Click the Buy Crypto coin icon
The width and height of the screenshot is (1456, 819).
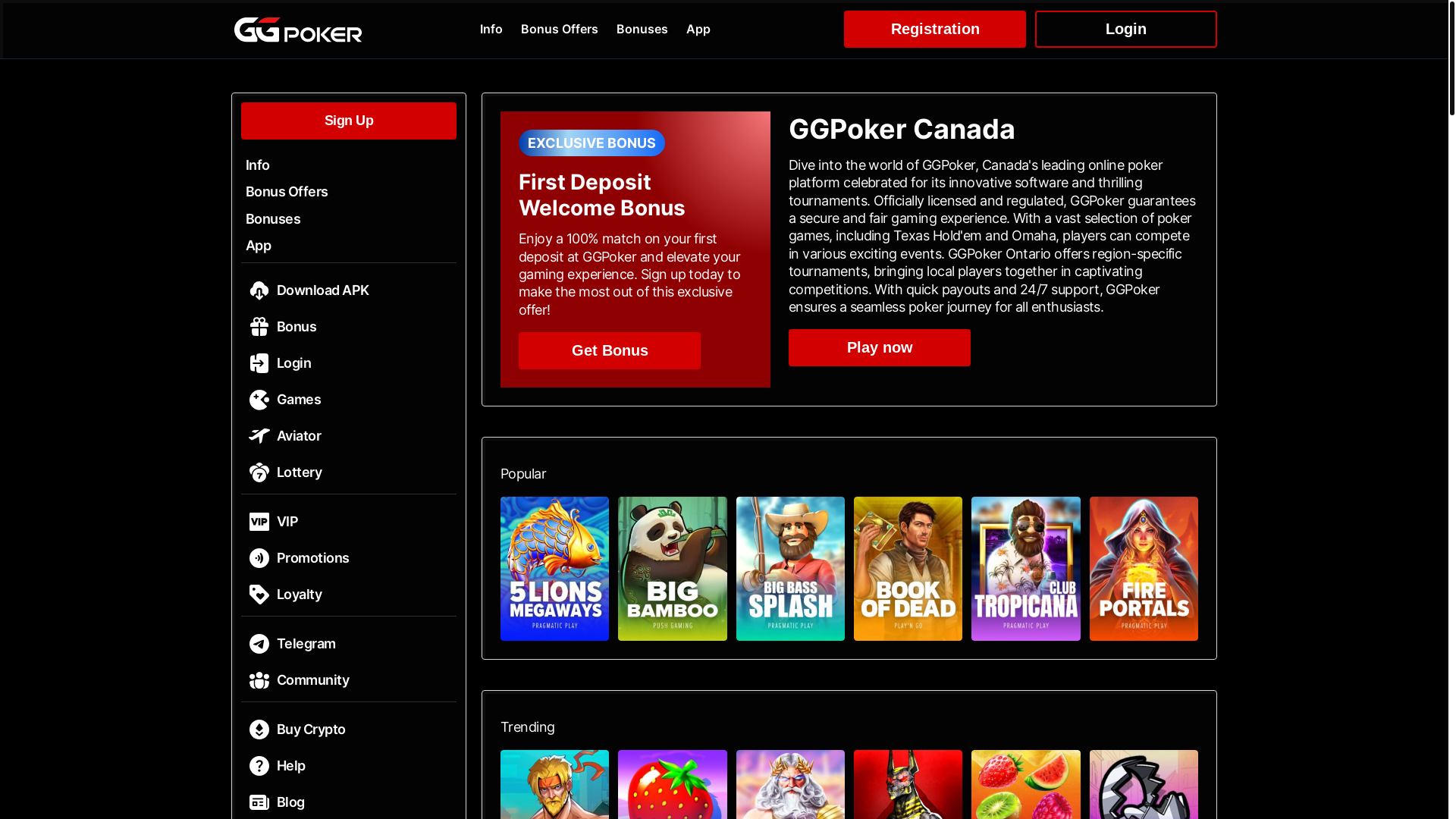click(259, 730)
